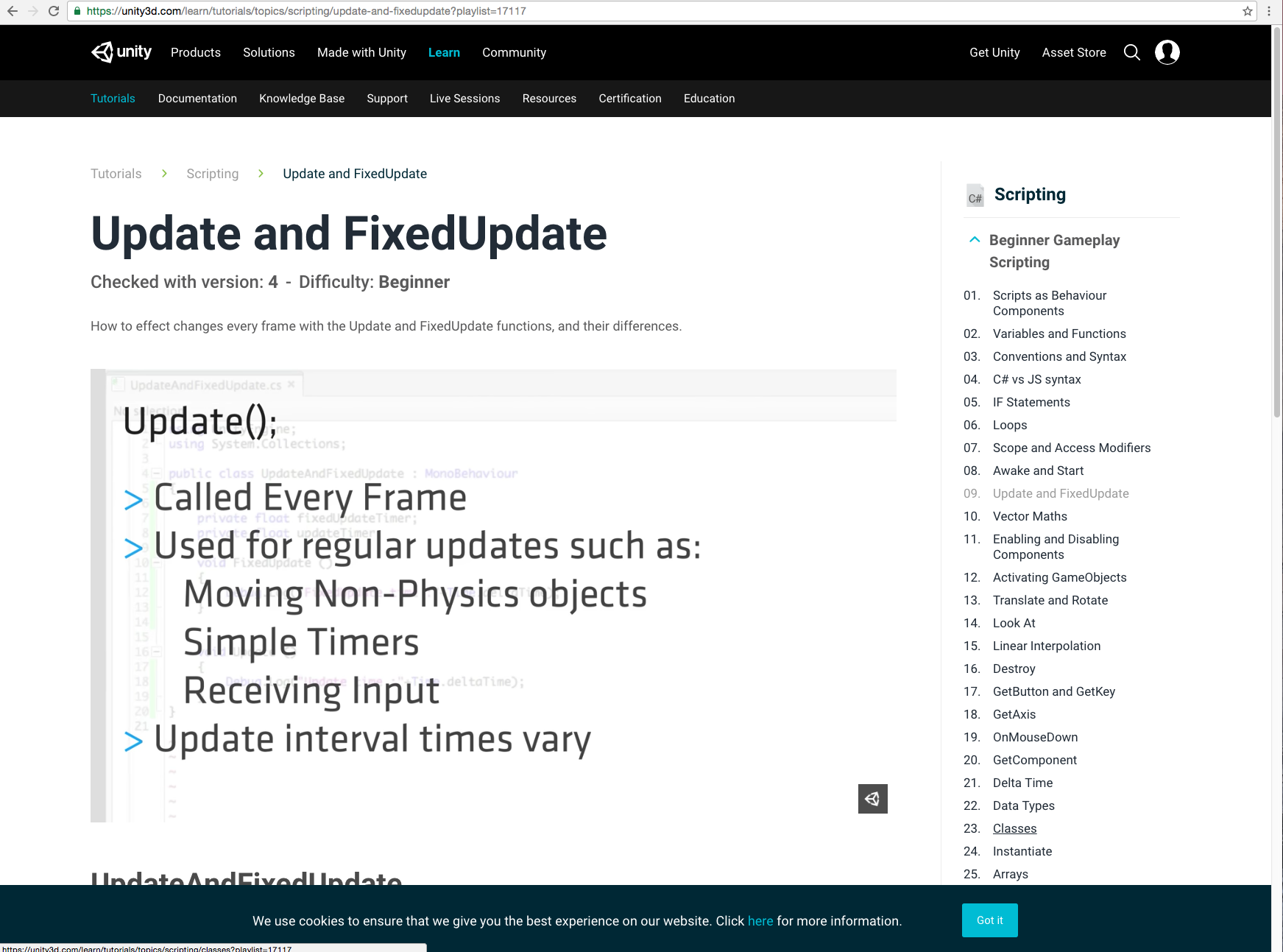1283x952 pixels.
Task: Open lesson 23 Classes
Action: click(1014, 828)
